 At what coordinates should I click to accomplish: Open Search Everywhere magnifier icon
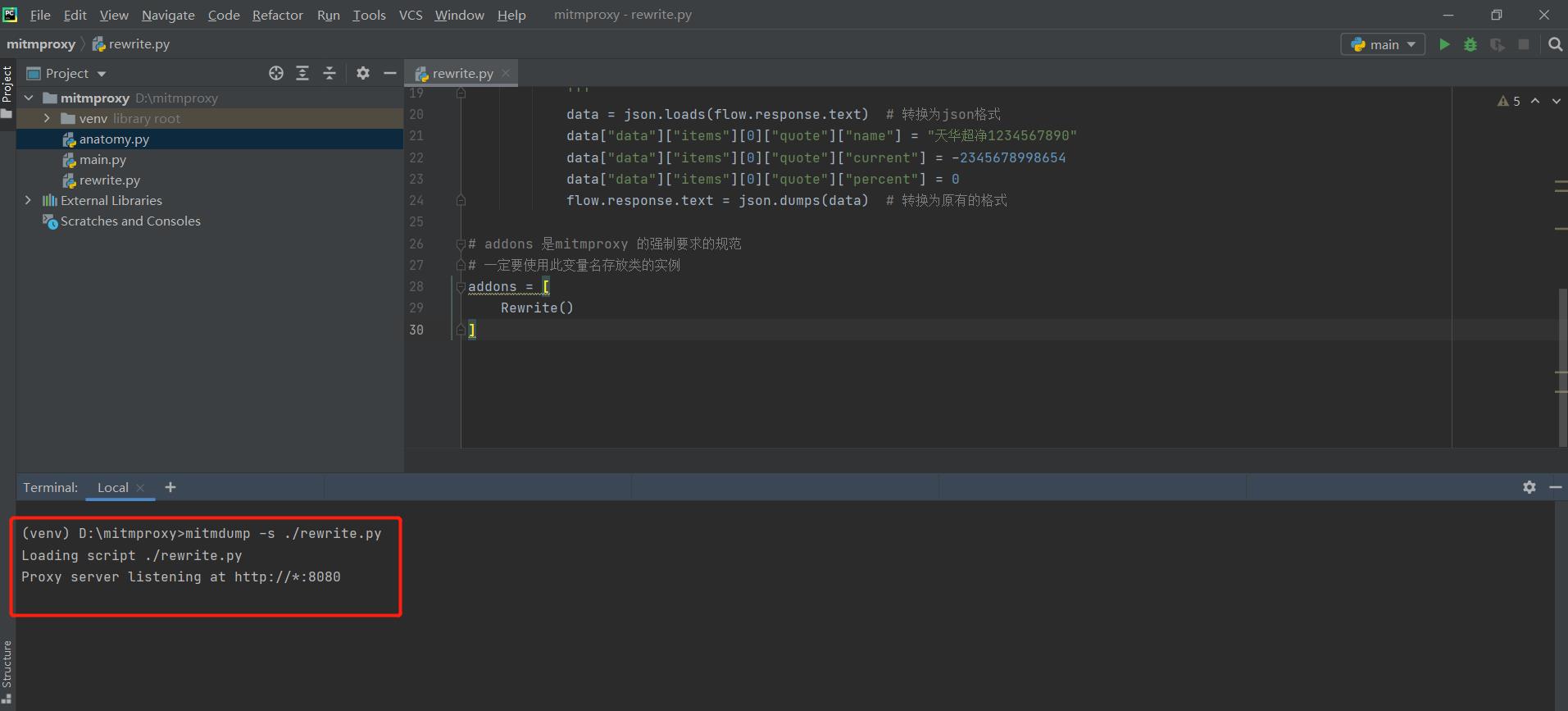1555,44
